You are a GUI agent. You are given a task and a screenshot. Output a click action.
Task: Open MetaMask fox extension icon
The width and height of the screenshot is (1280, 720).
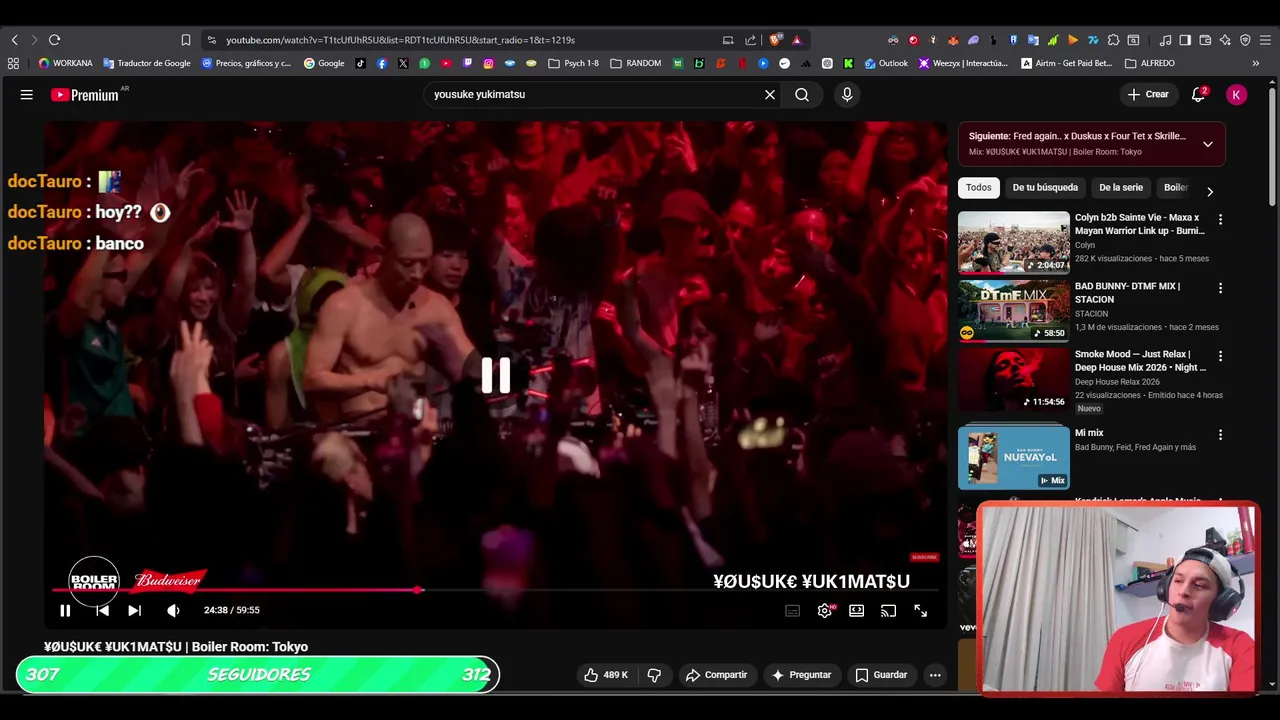[953, 40]
